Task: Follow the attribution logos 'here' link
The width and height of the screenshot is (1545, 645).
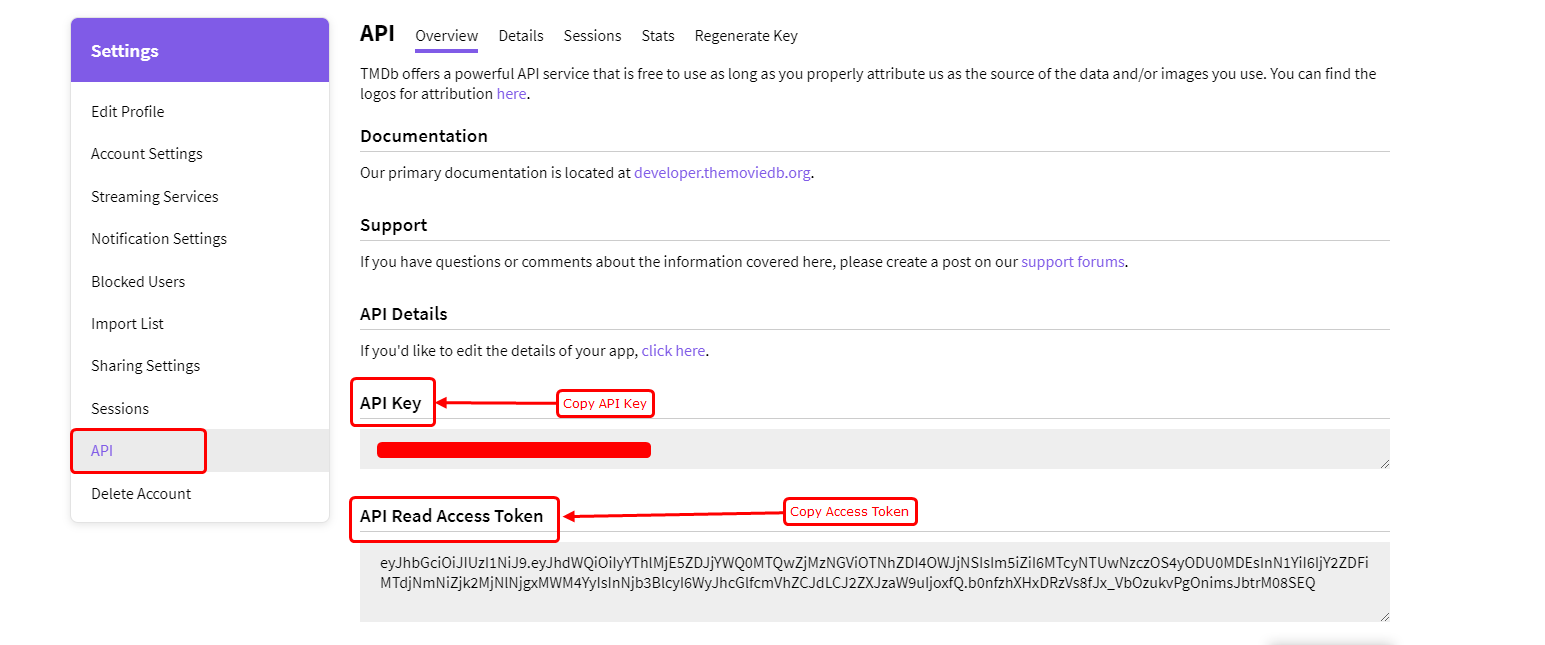Action: click(x=510, y=94)
